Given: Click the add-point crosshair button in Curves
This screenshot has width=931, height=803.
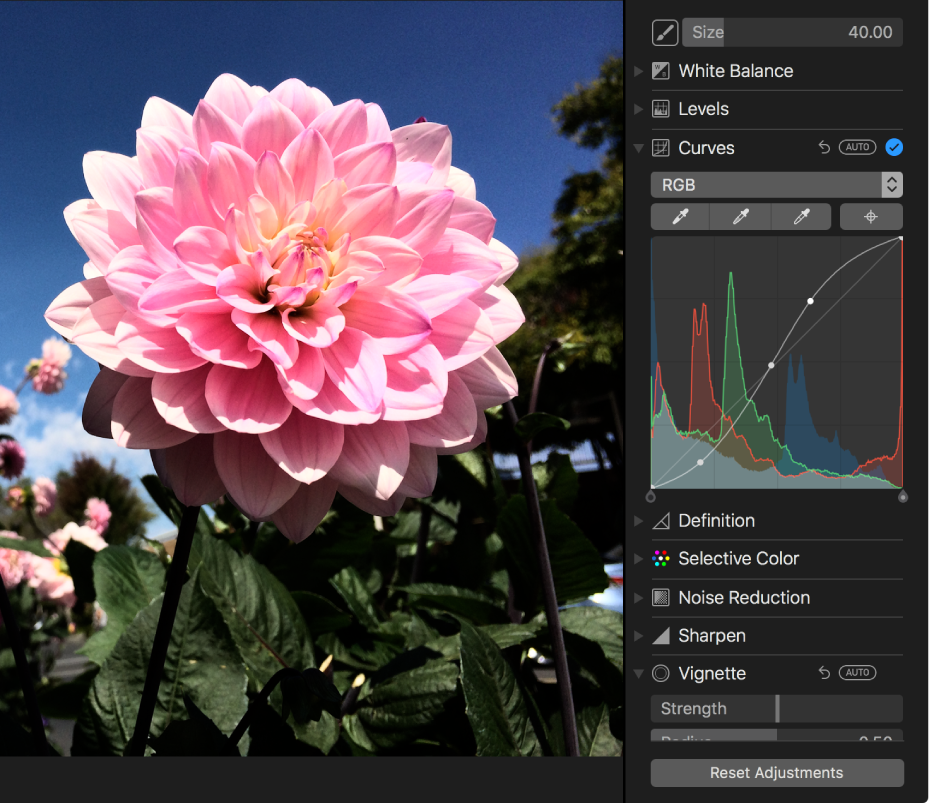Looking at the screenshot, I should (871, 217).
